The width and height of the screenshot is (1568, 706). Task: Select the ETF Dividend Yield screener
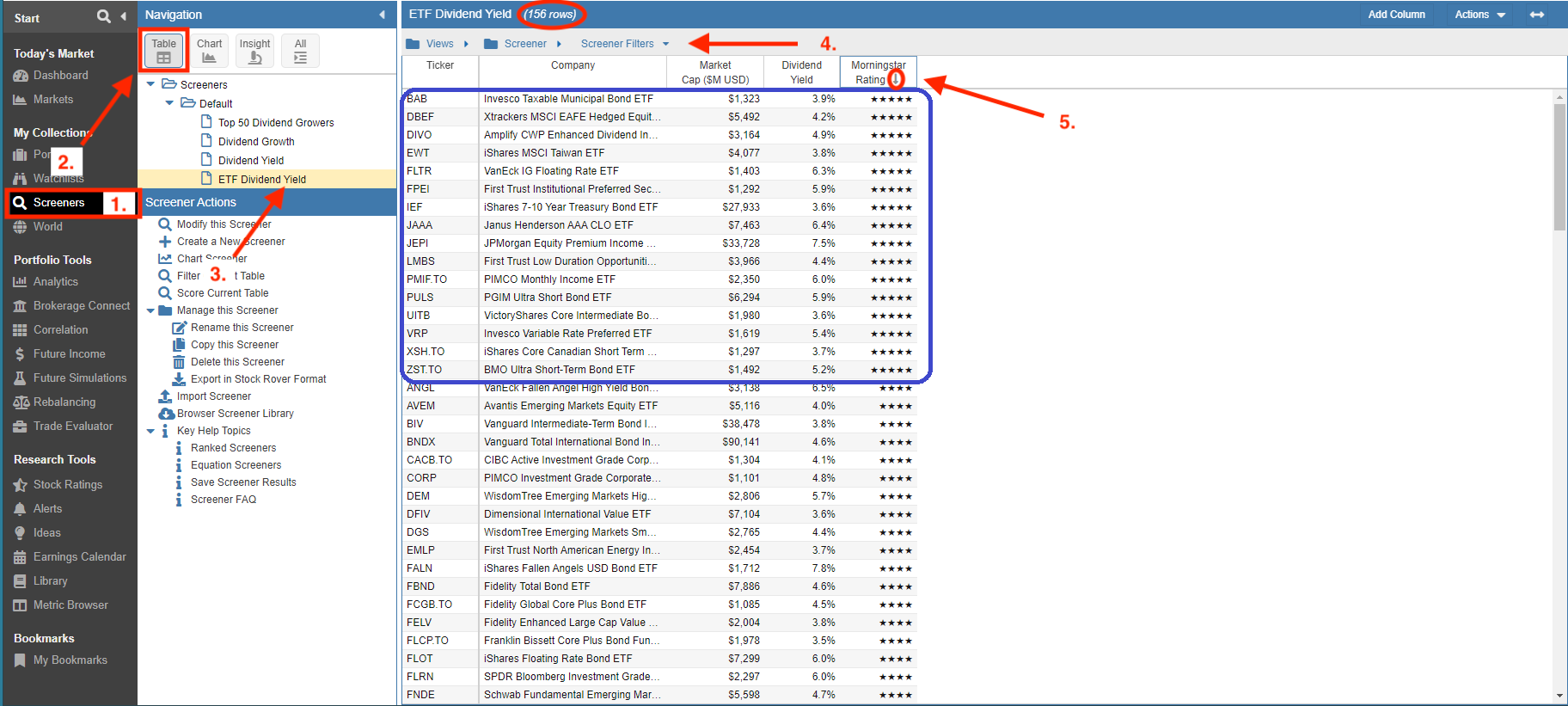point(262,180)
